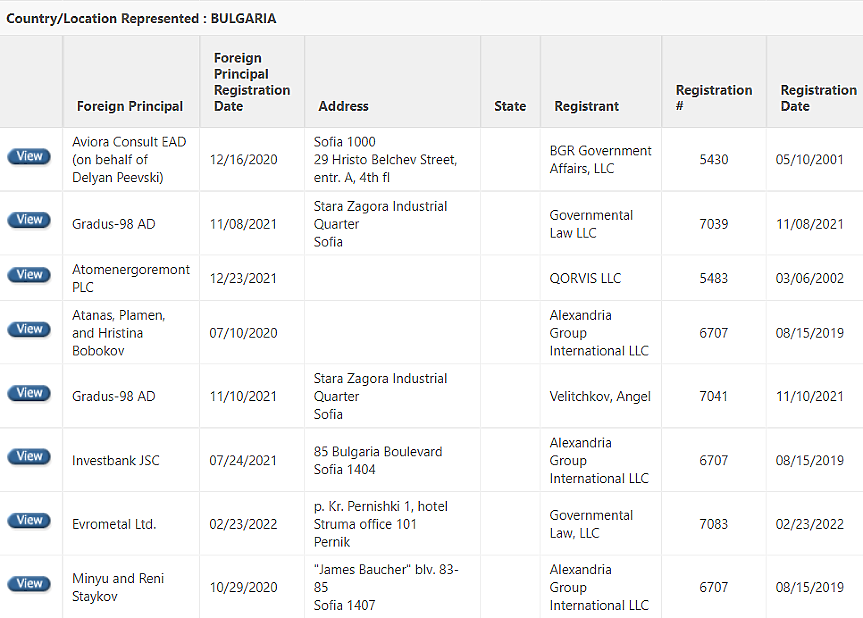Click View for Gradus-98 AD with Velitchkov, Angel
863x618 pixels.
pyautogui.click(x=30, y=393)
